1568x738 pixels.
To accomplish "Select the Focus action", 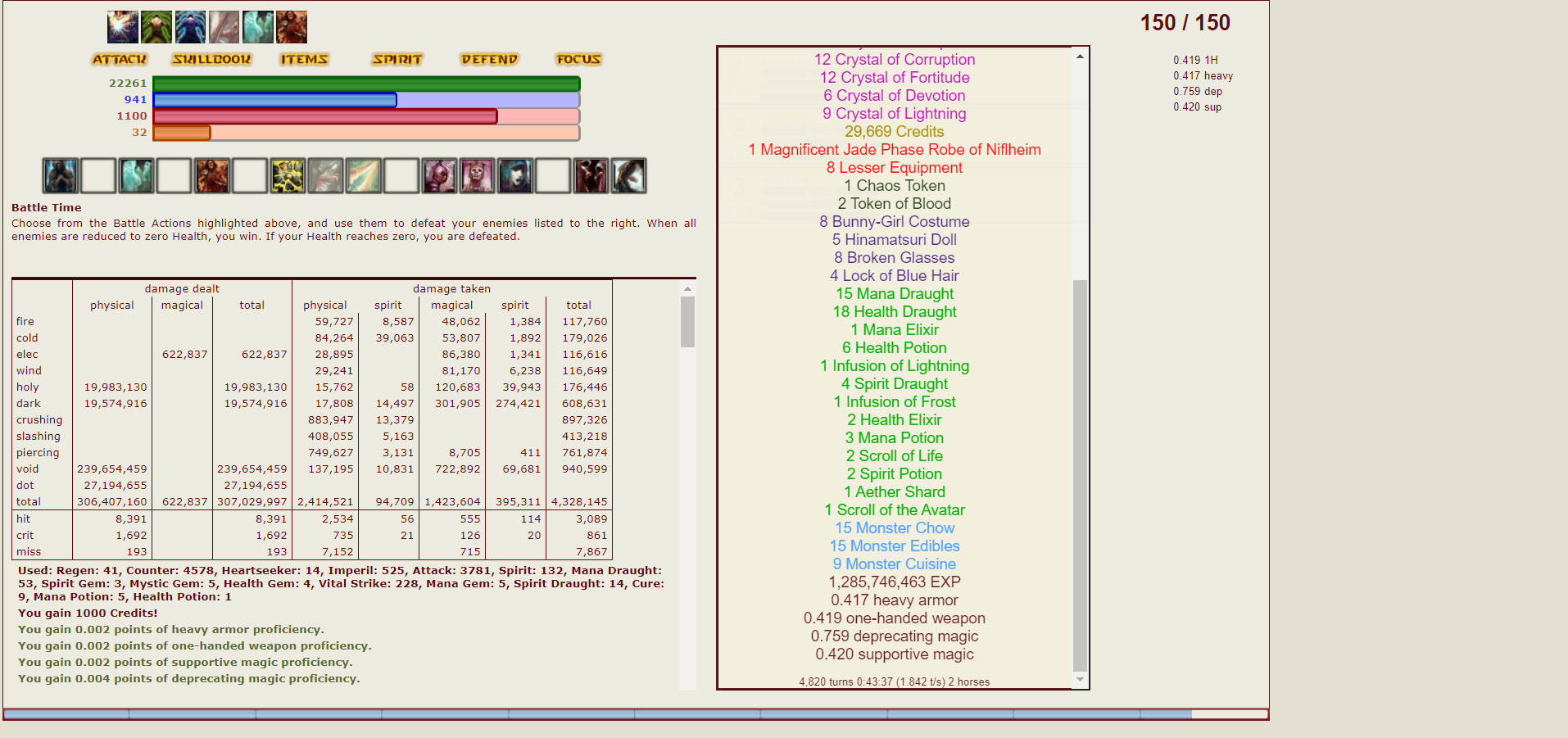I will coord(578,59).
